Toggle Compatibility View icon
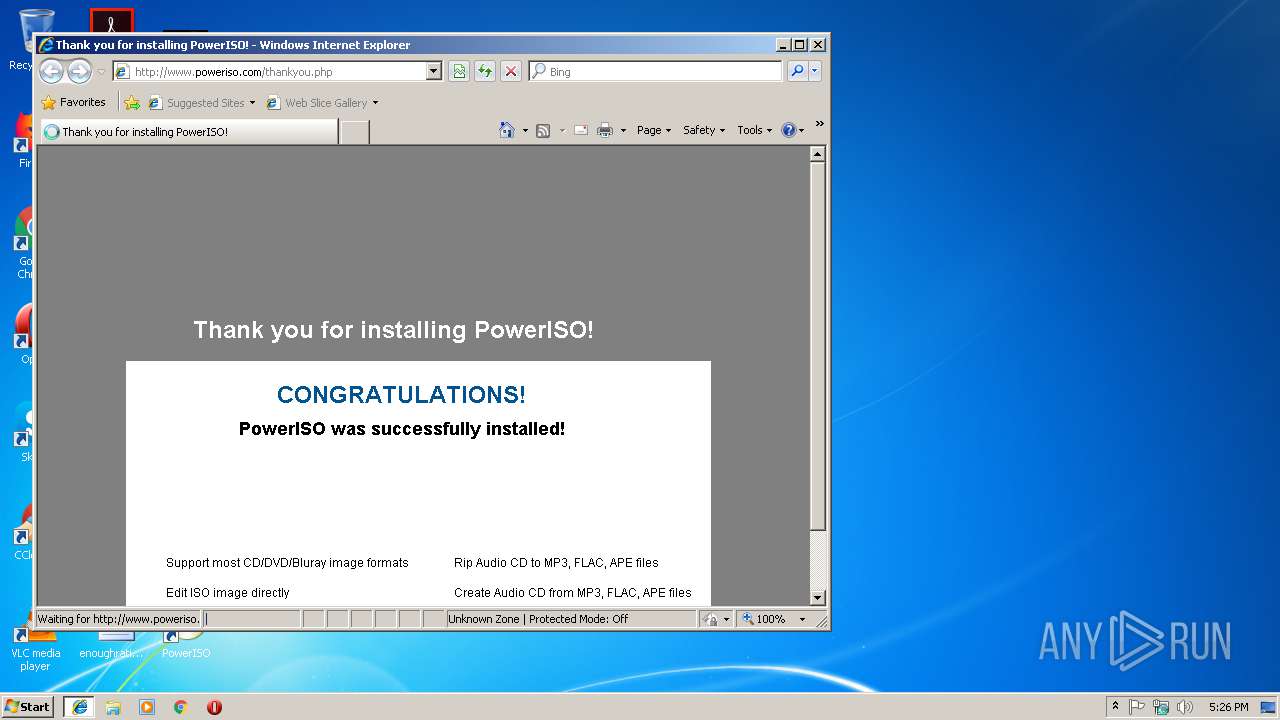 [459, 71]
